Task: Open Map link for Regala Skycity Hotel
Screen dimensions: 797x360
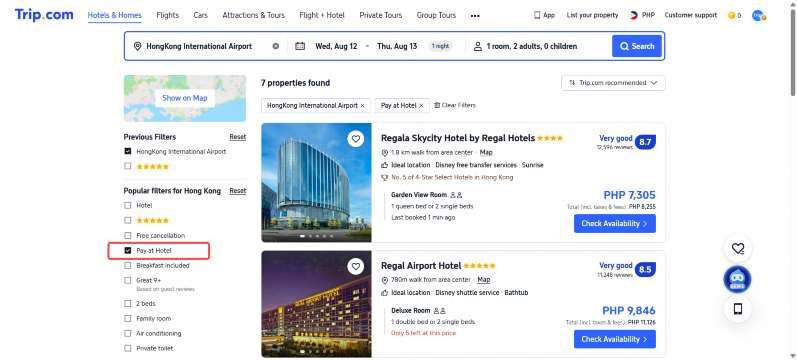Action: pyautogui.click(x=486, y=152)
